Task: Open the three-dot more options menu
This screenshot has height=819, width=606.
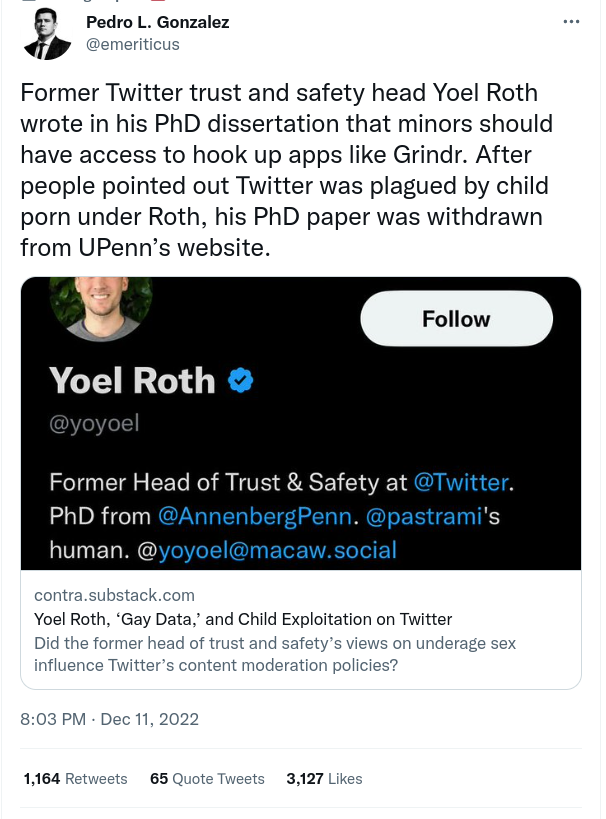Action: pos(571,21)
